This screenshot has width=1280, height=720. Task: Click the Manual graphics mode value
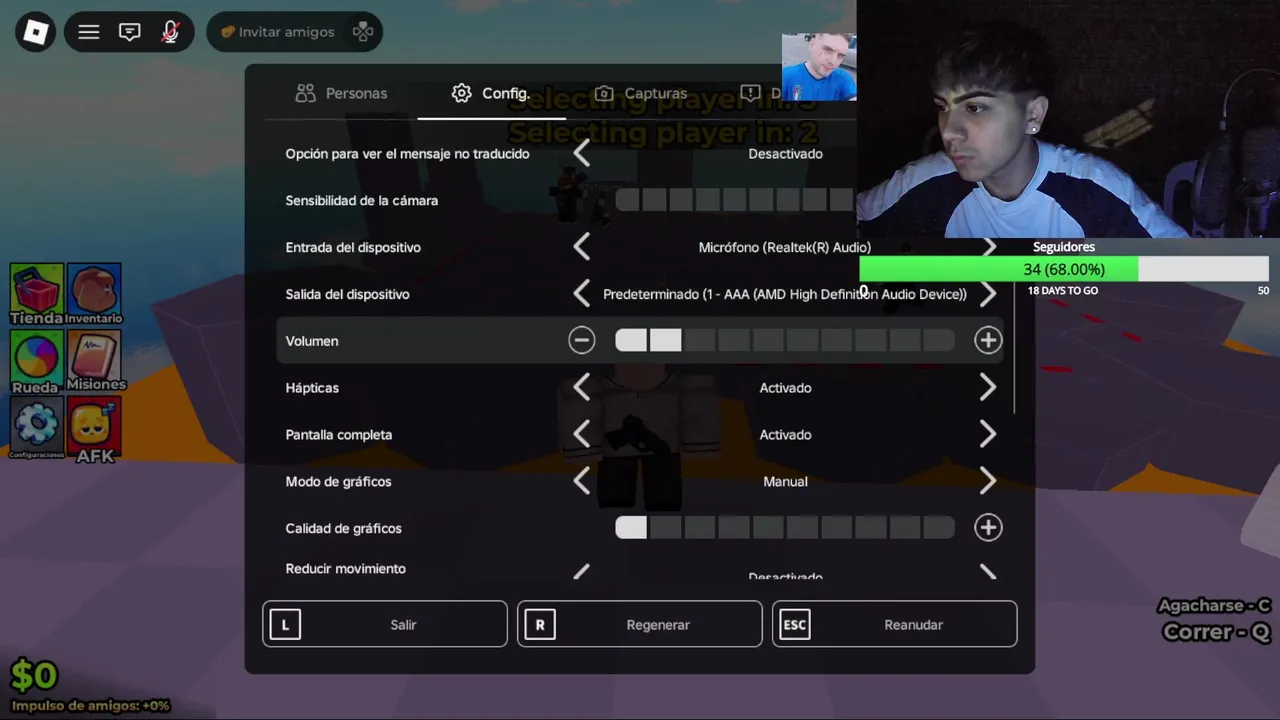pyautogui.click(x=785, y=481)
